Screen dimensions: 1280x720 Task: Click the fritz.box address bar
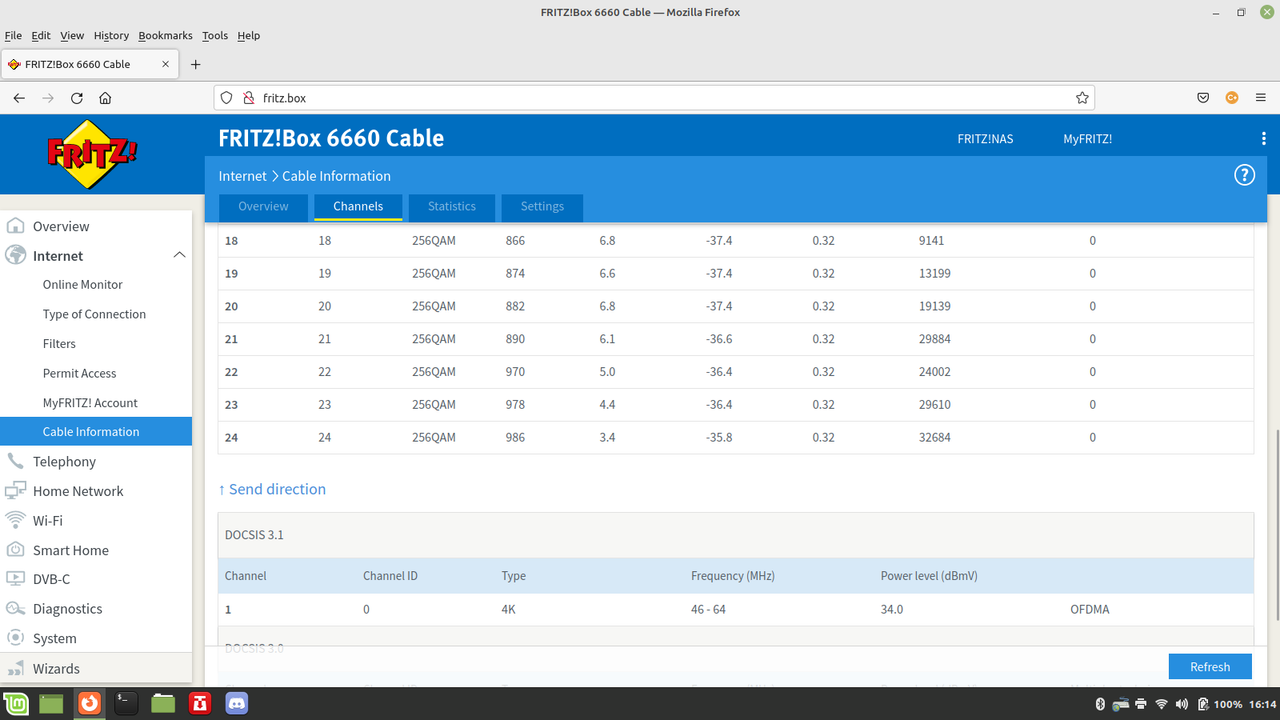point(654,98)
